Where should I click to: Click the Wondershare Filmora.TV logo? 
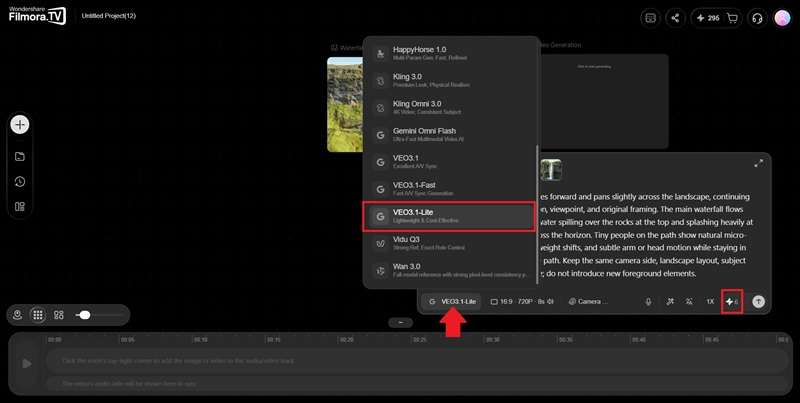[x=37, y=16]
